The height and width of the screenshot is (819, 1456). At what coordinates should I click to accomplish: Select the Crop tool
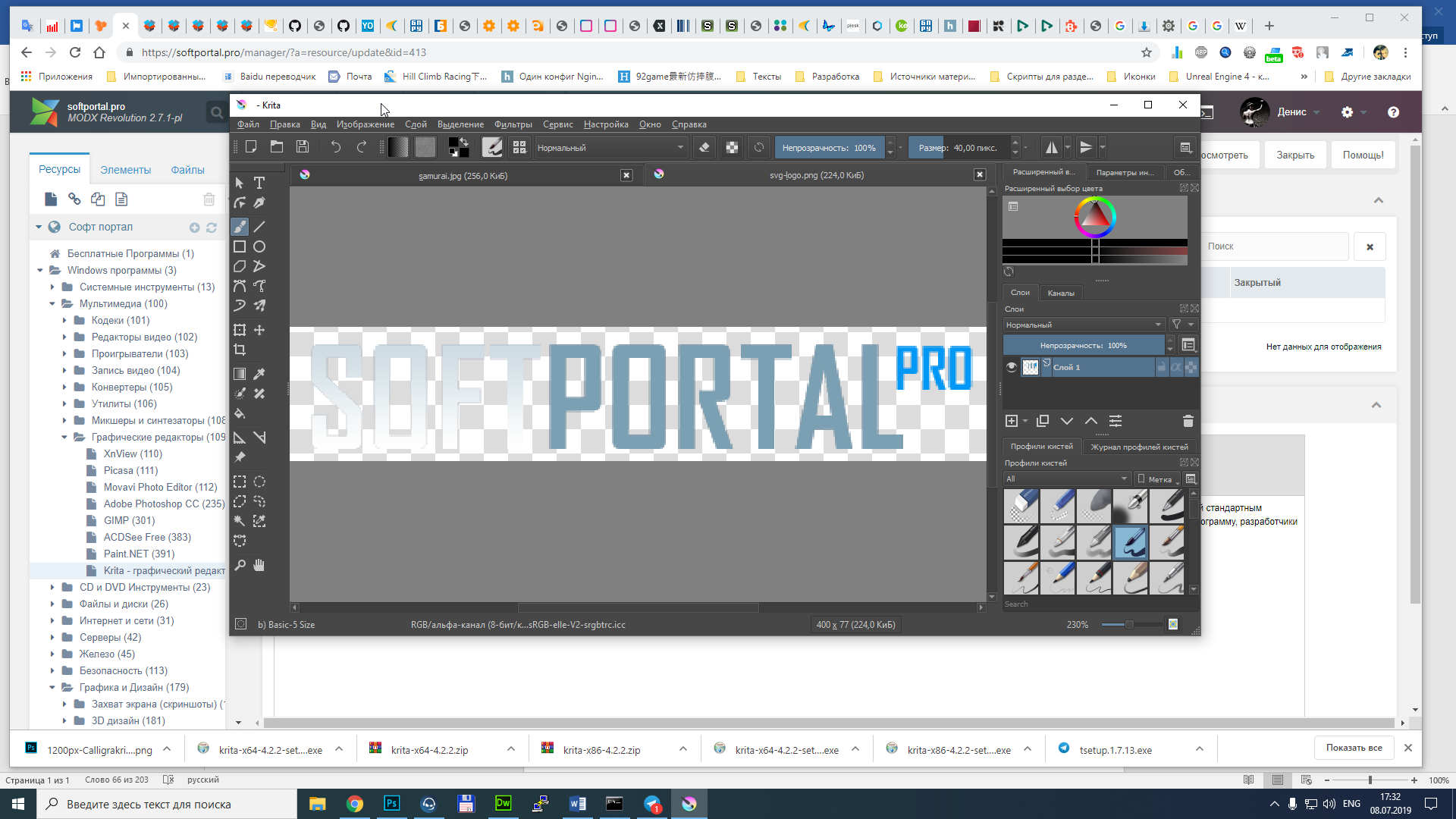pos(240,350)
